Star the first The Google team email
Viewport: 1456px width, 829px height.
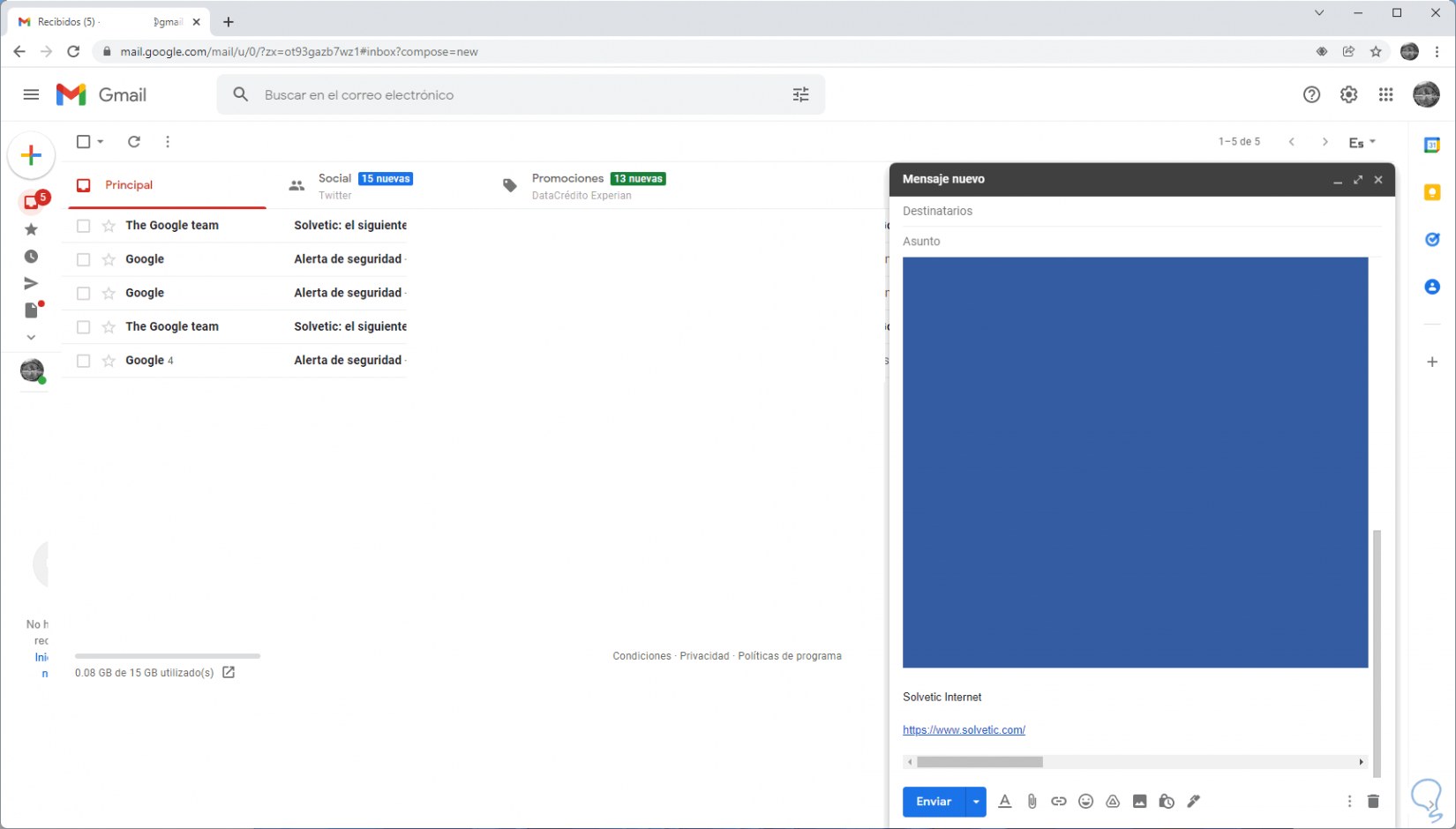[109, 226]
